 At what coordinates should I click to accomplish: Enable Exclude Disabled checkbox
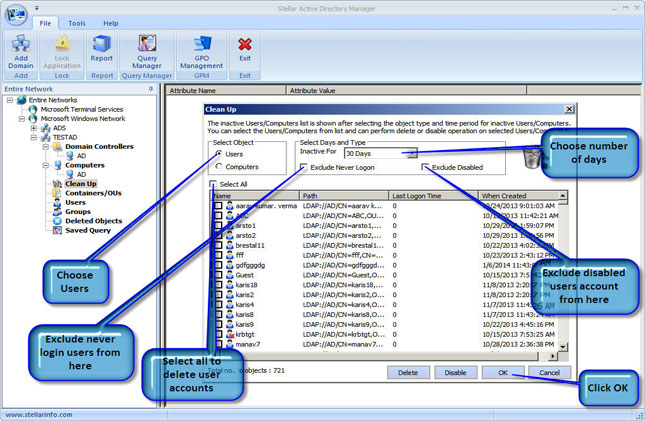click(x=425, y=167)
